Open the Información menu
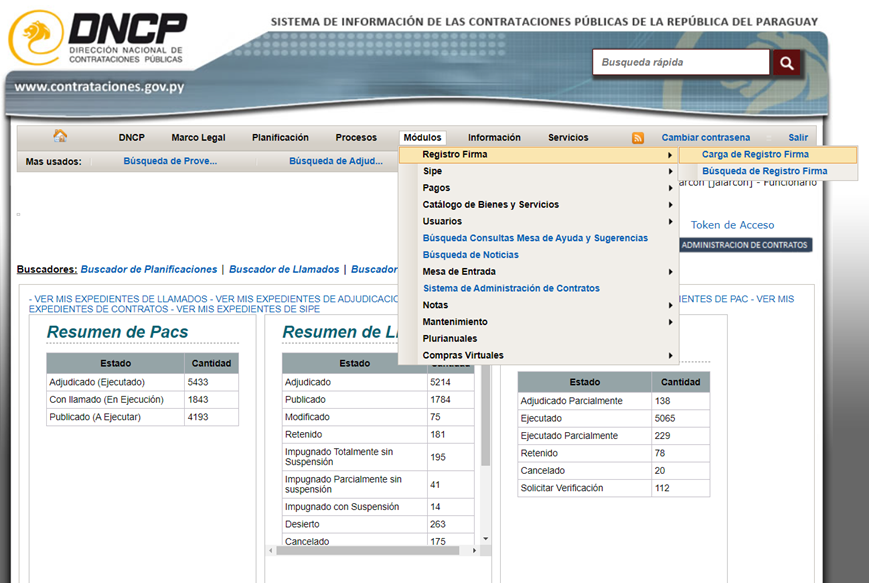The image size is (869, 583). 494,137
